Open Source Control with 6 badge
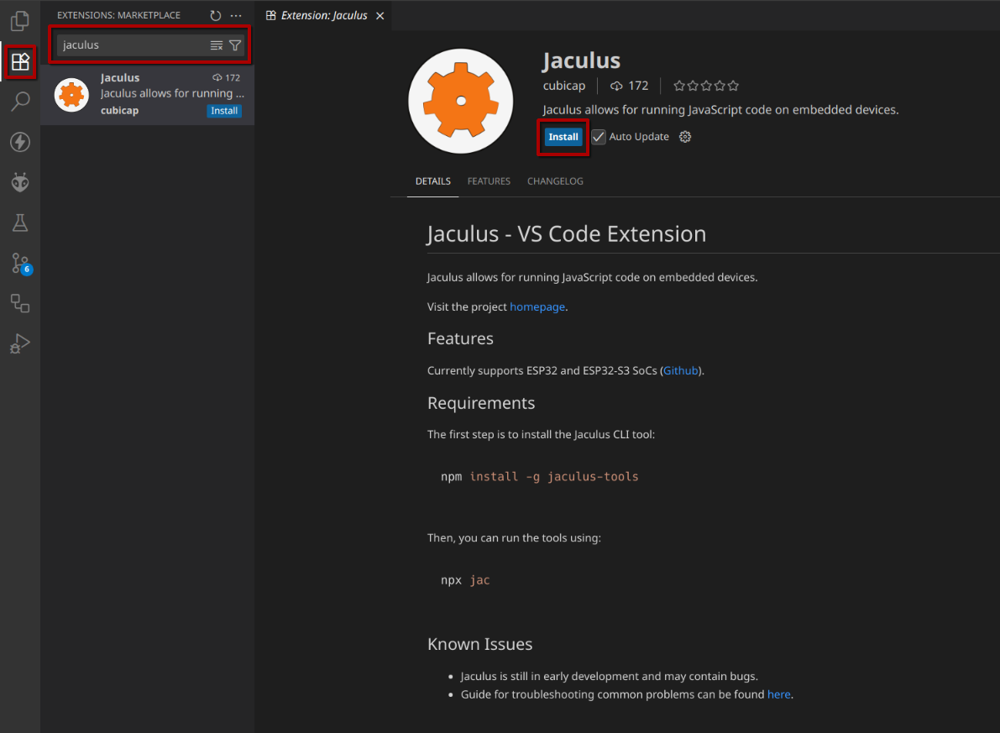This screenshot has height=733, width=1000. [21, 263]
